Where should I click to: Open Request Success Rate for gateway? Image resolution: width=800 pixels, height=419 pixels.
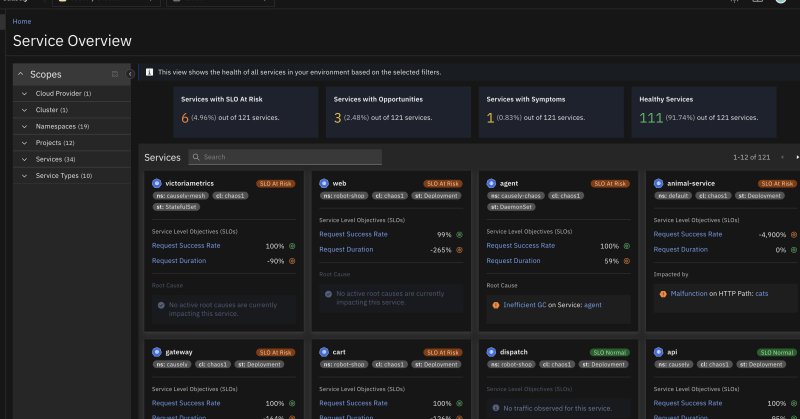pyautogui.click(x=186, y=403)
